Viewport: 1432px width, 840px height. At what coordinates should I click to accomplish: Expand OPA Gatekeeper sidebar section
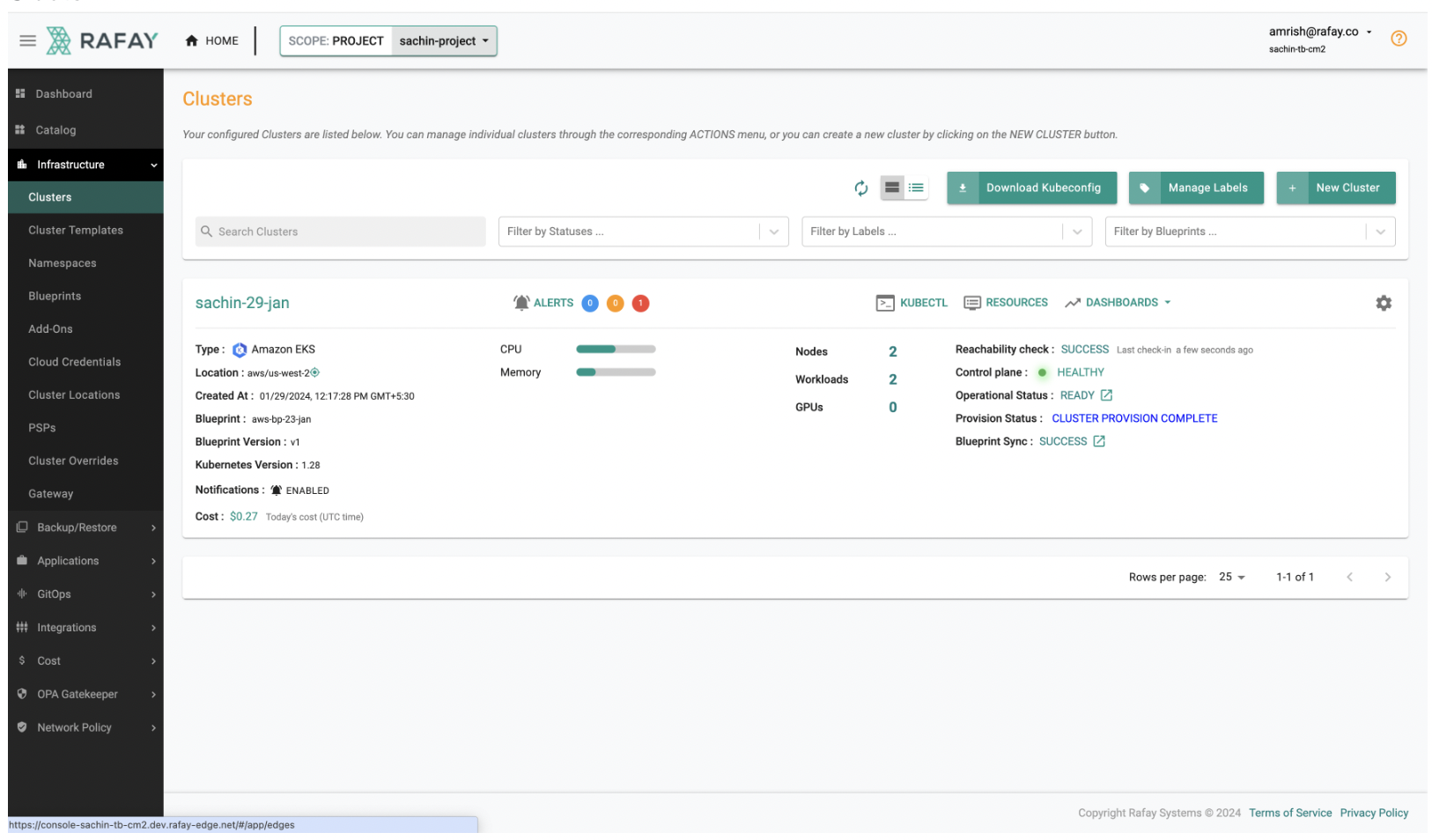click(x=85, y=695)
